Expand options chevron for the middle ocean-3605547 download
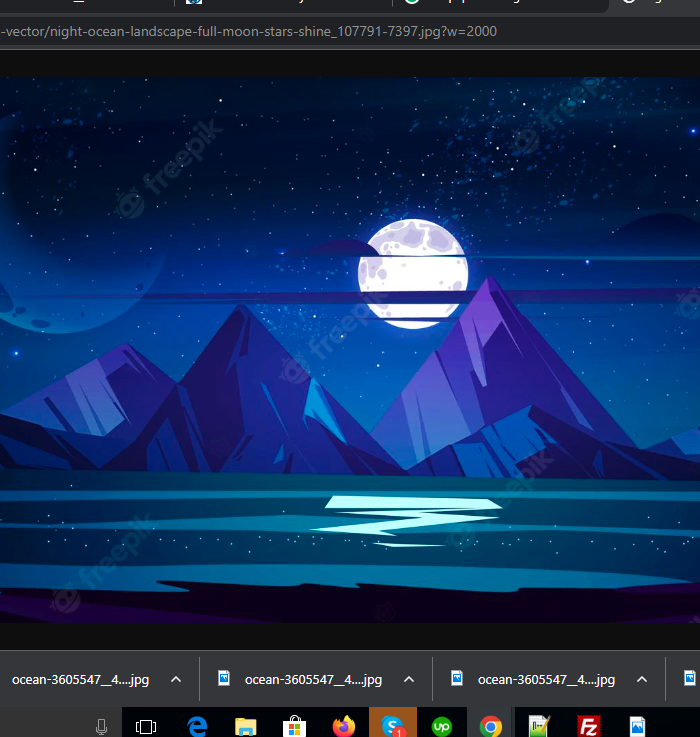This screenshot has width=700, height=737. tap(409, 679)
